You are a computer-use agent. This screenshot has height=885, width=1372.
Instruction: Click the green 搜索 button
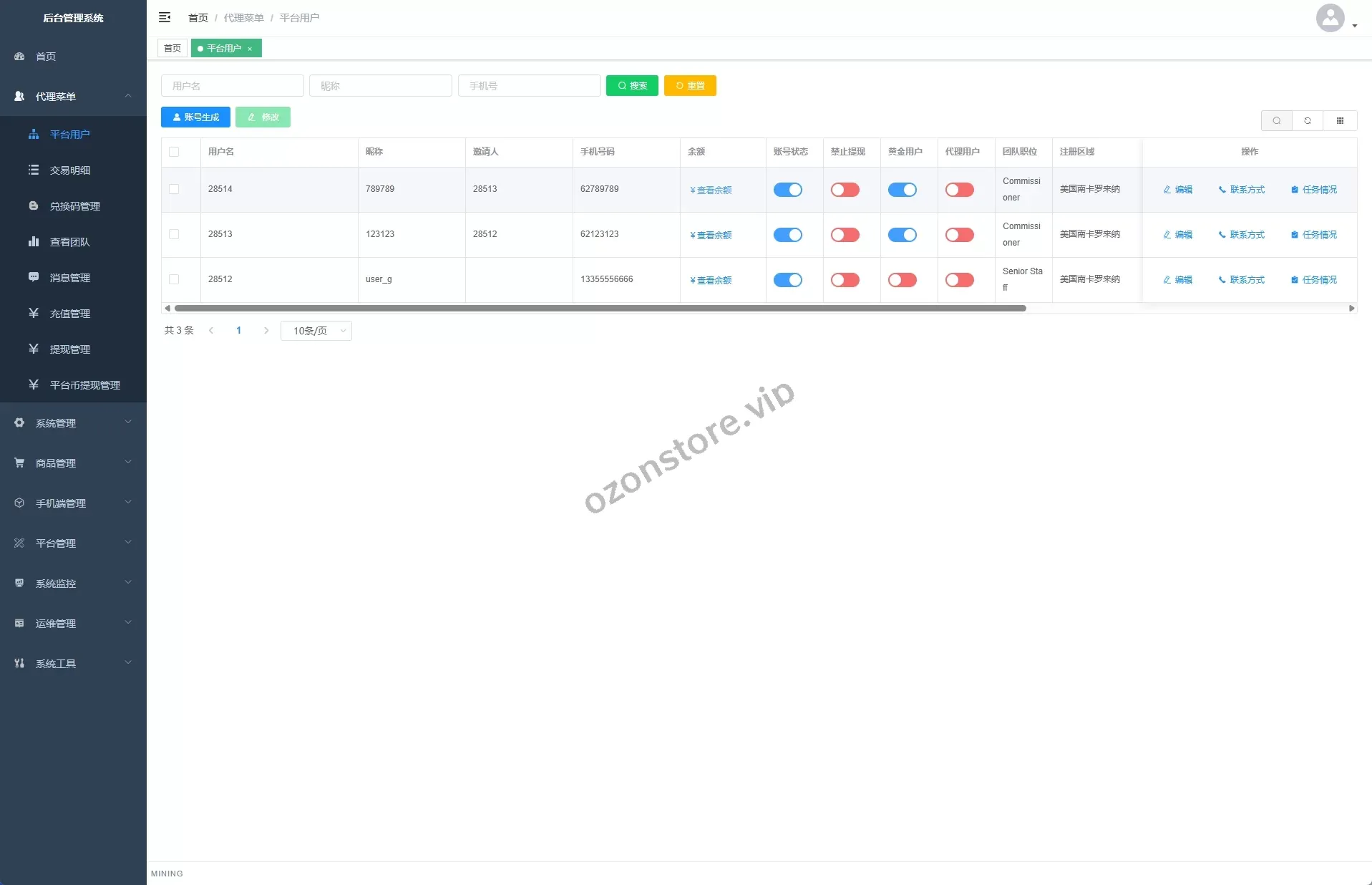tap(632, 86)
